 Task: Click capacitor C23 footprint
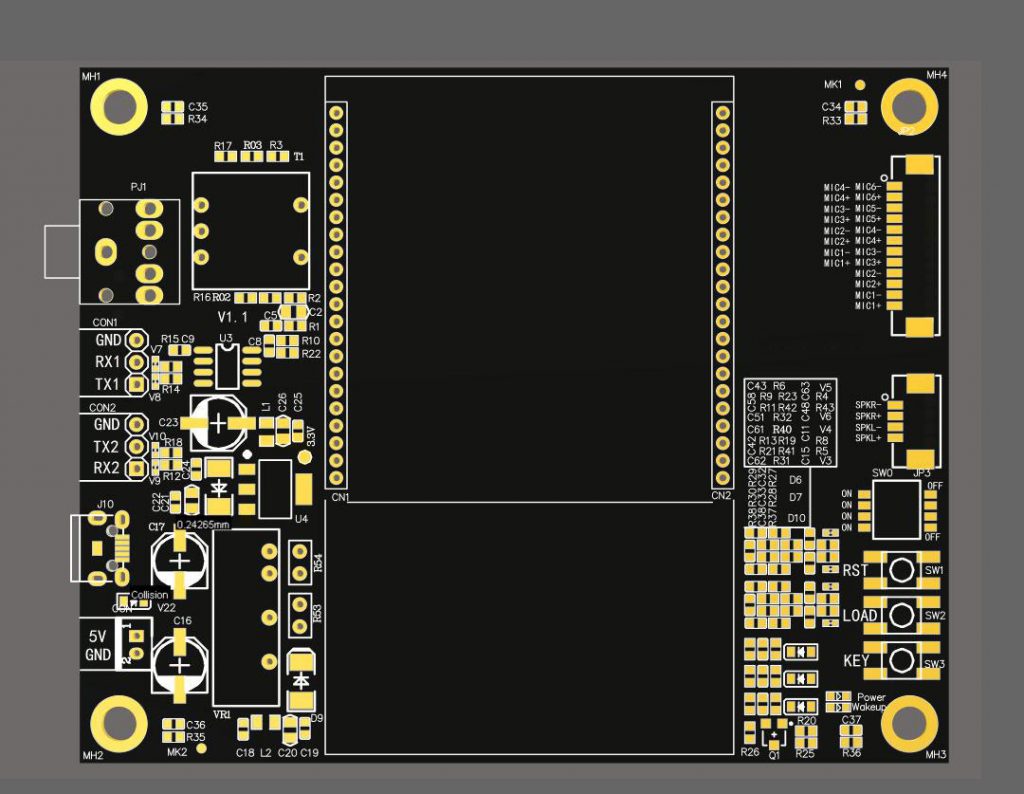(x=219, y=424)
